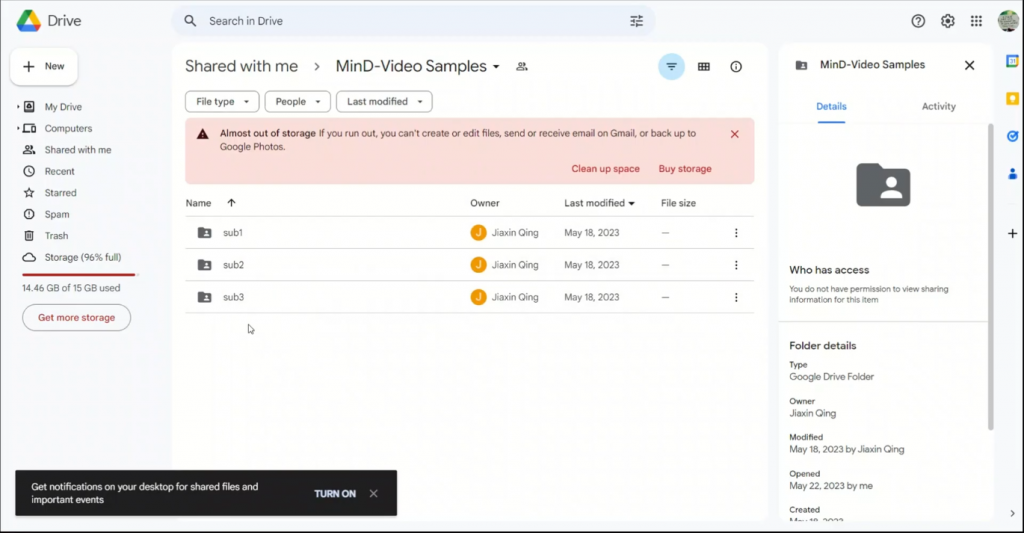Click Clean up space link
Screen dimensions: 1024x533
pos(605,169)
